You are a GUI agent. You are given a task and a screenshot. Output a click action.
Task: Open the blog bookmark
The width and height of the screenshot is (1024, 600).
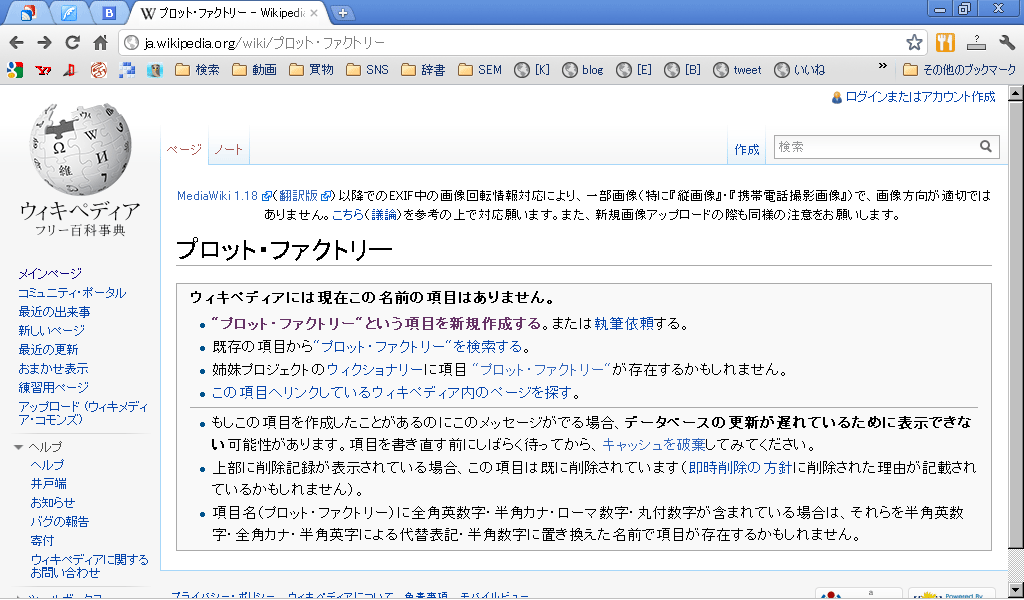click(583, 70)
